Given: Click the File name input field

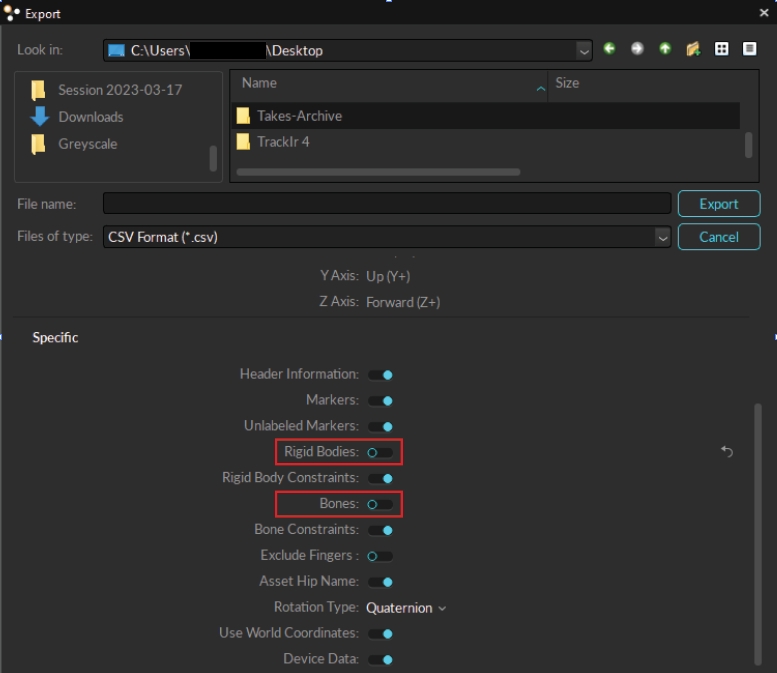Looking at the screenshot, I should [386, 204].
